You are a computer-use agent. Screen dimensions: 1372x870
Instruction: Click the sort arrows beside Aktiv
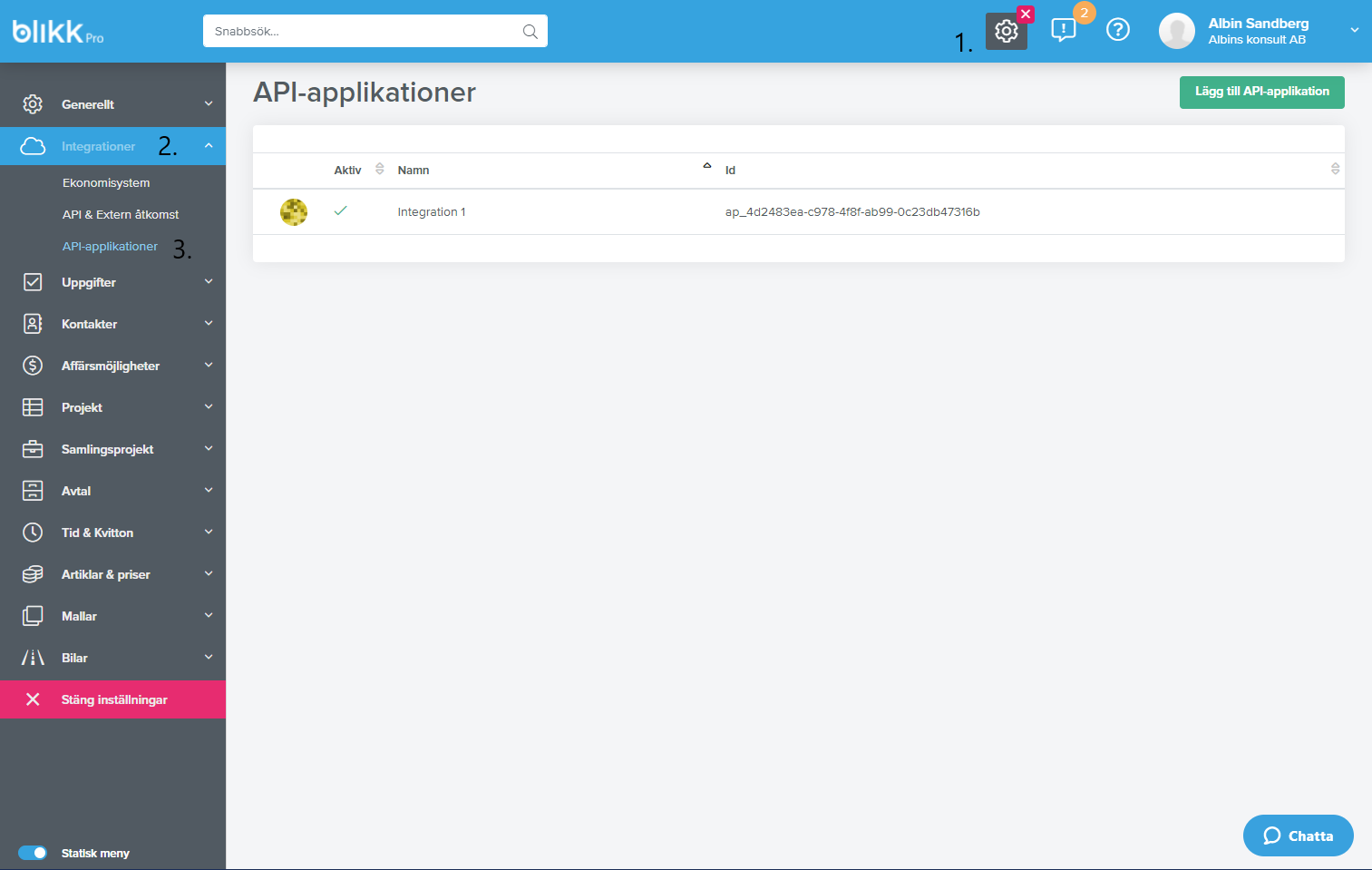pos(380,169)
